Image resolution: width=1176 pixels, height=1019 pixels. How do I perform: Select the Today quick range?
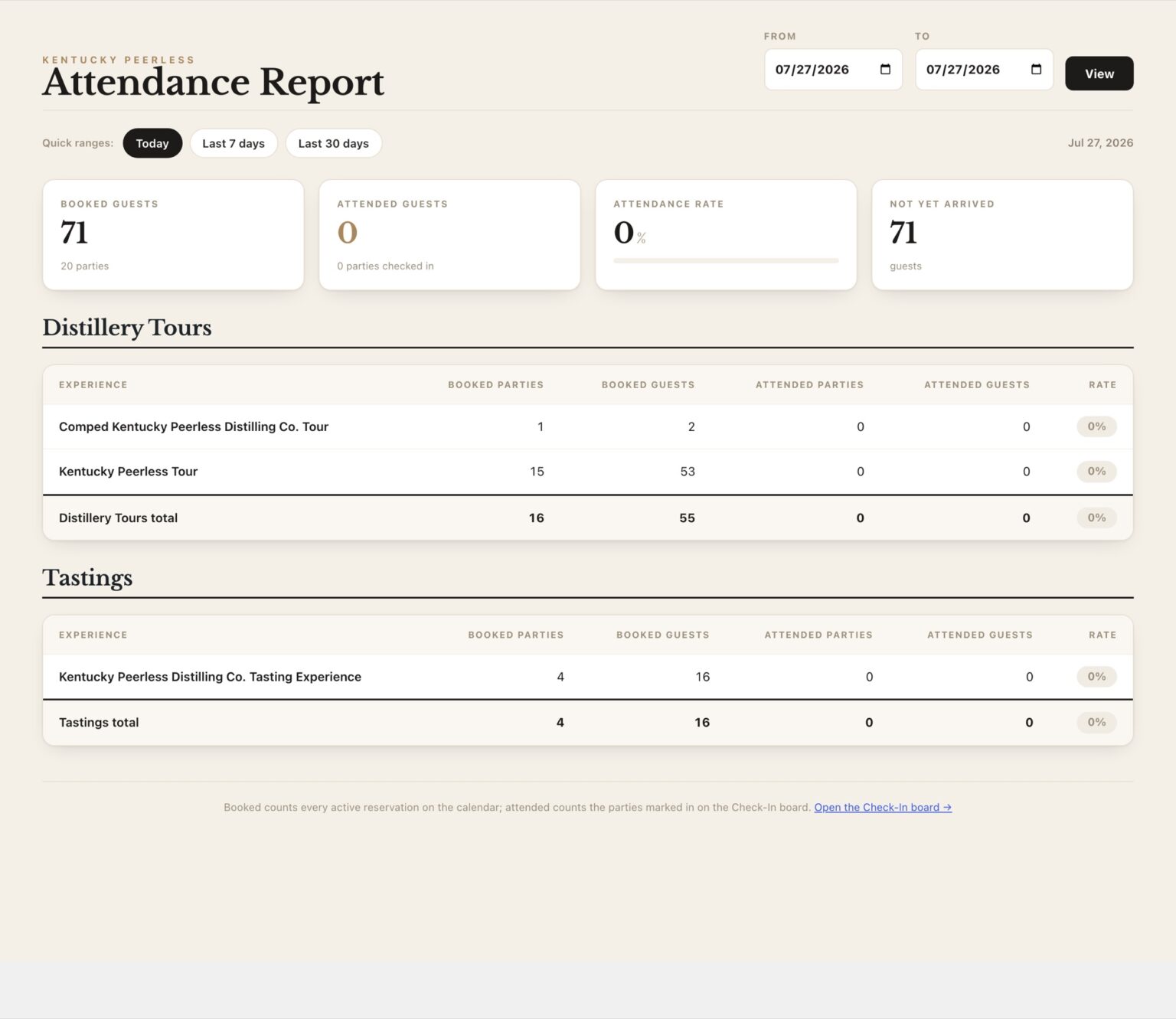[x=152, y=143]
